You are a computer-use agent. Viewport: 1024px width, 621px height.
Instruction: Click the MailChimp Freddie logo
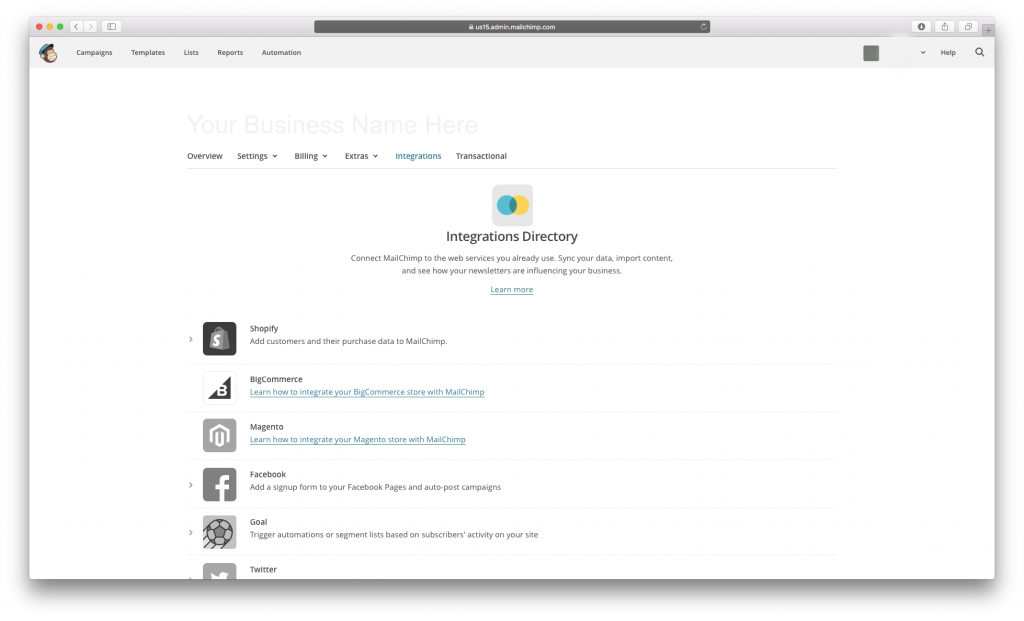[x=48, y=53]
